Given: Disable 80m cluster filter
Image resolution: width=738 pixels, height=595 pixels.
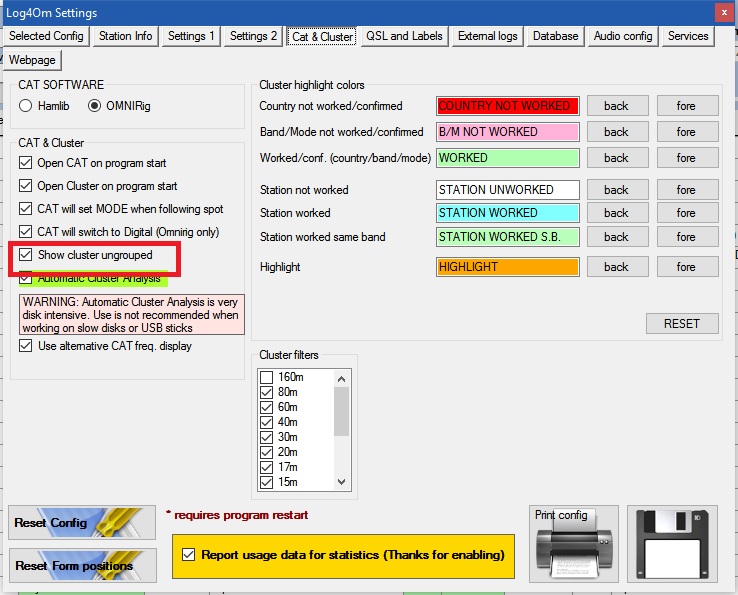Looking at the screenshot, I should (266, 392).
